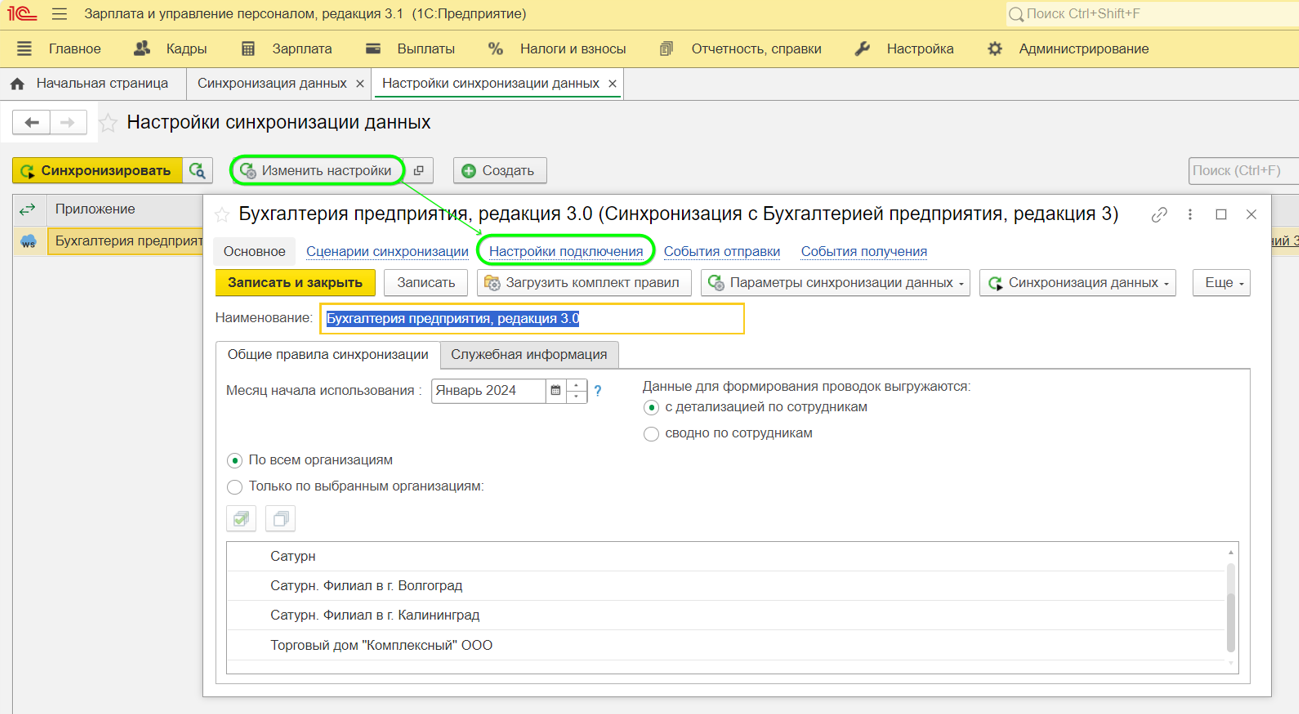The width and height of the screenshot is (1299, 714).
Task: Star the Бухгалтерия предприятия dialog as favorite
Action: tap(222, 214)
